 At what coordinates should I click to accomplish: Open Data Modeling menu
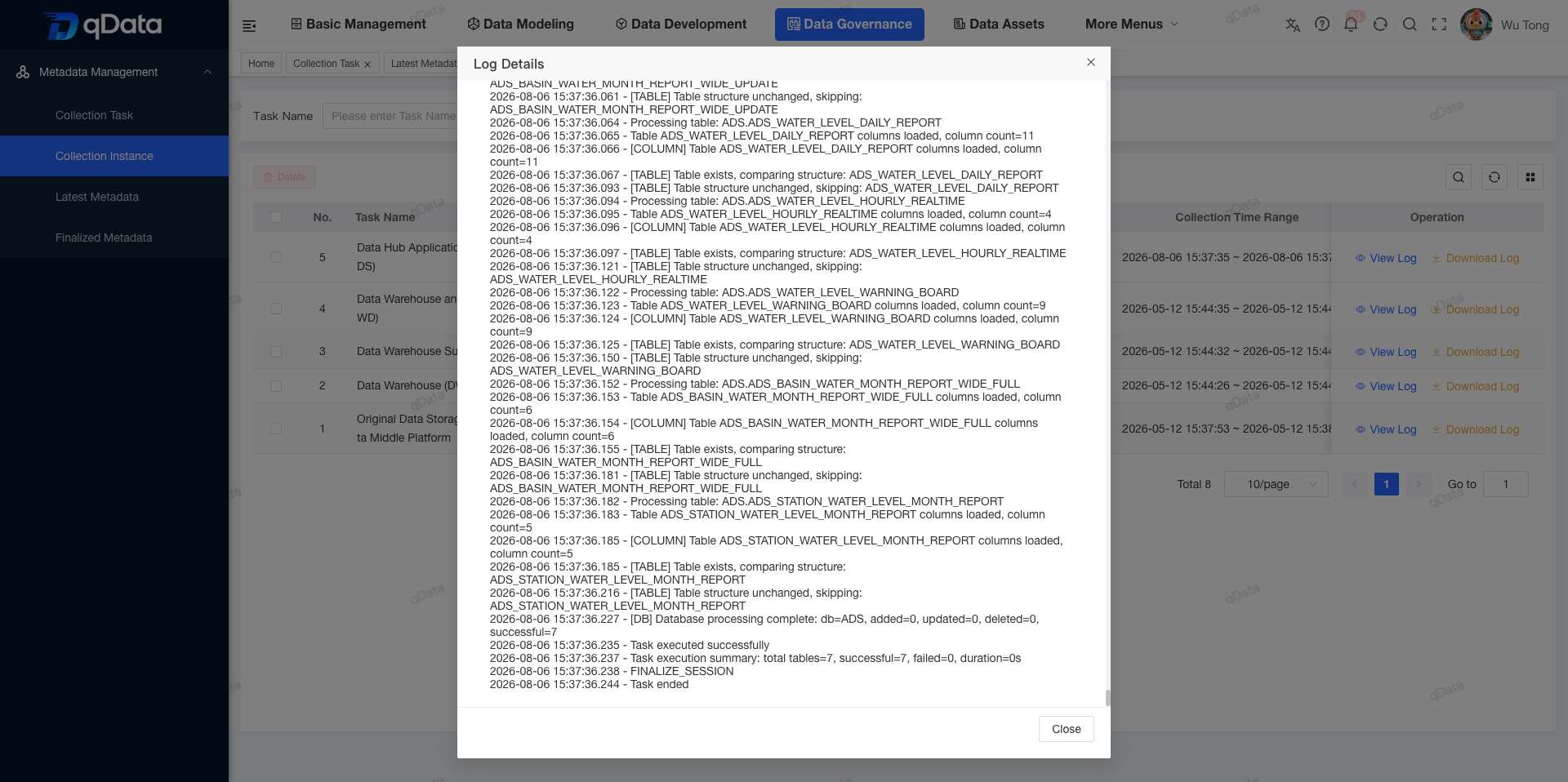[520, 24]
